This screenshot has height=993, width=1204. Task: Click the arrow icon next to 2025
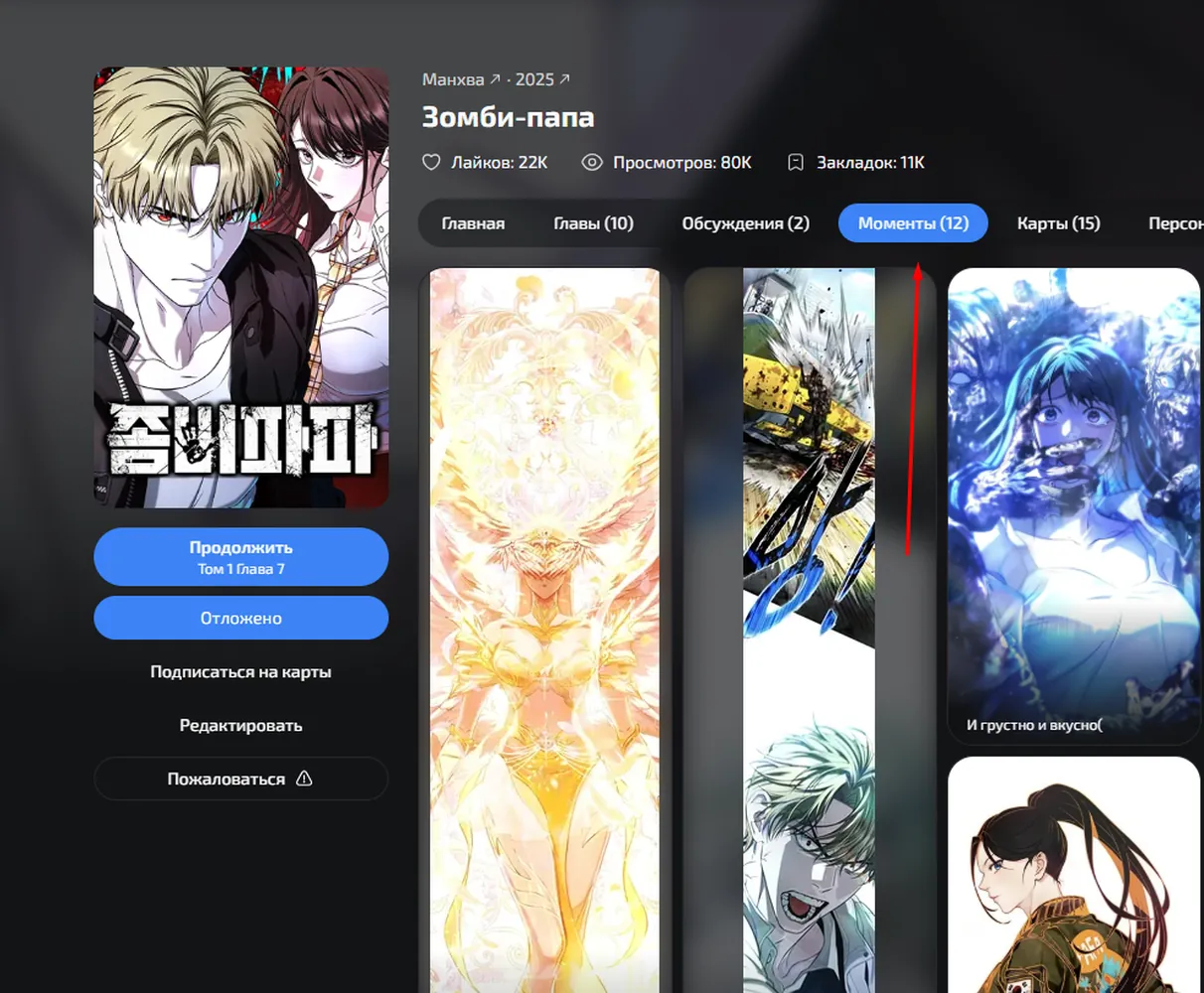[565, 78]
